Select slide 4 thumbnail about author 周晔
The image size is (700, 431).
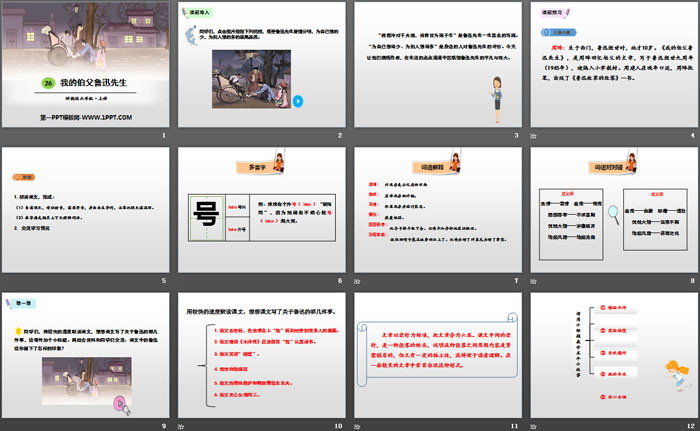[614, 64]
